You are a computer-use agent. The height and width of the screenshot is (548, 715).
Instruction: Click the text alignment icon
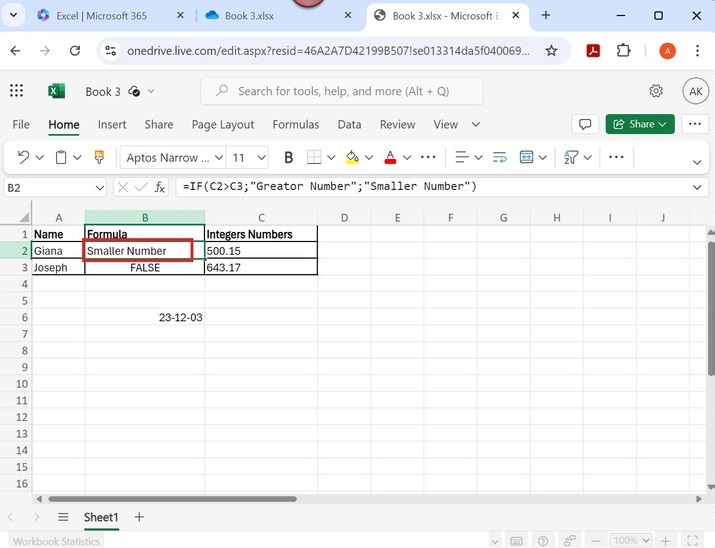tap(461, 157)
